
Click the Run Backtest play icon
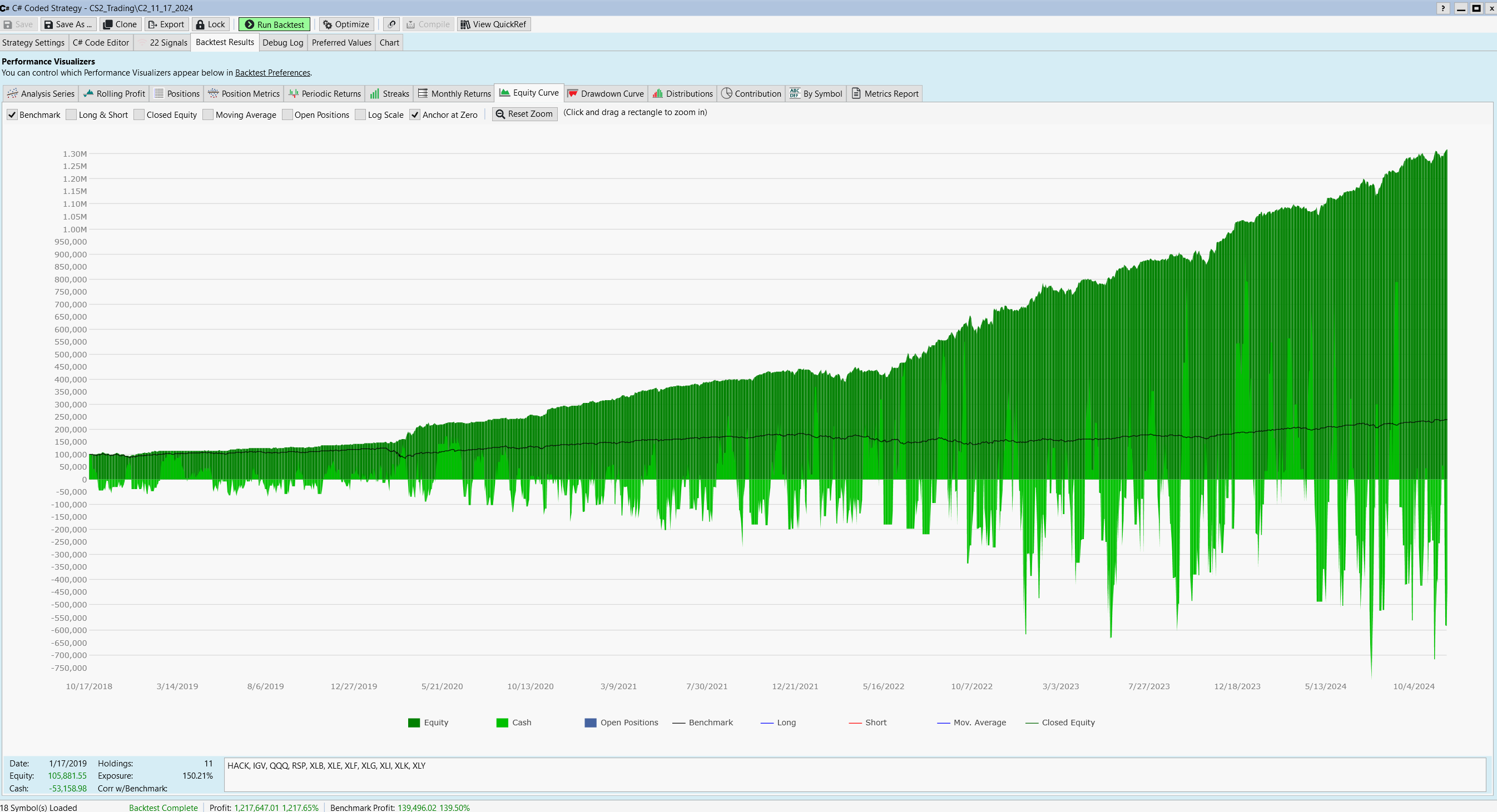(x=249, y=24)
